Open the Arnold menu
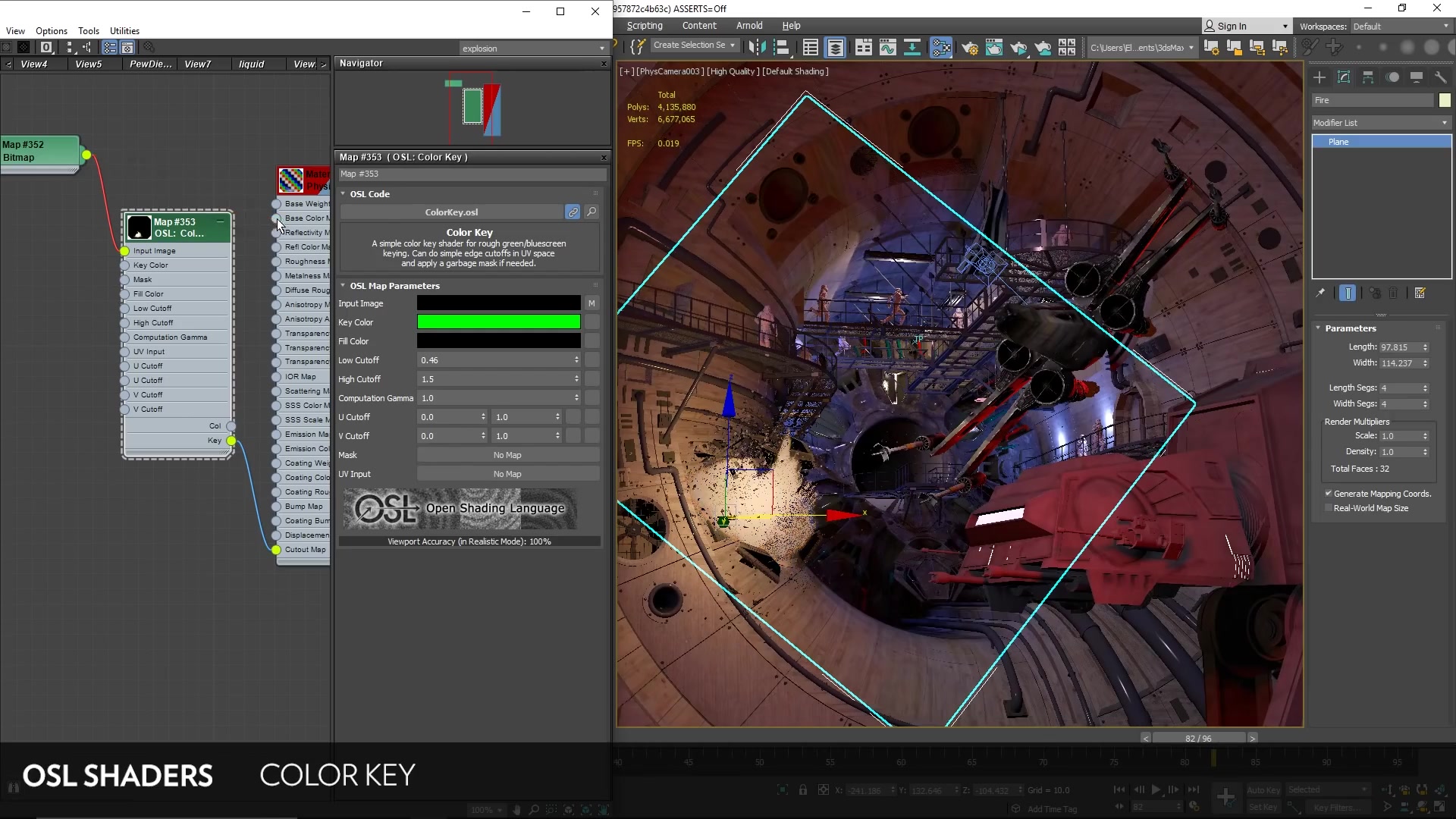Image resolution: width=1456 pixels, height=819 pixels. click(748, 26)
